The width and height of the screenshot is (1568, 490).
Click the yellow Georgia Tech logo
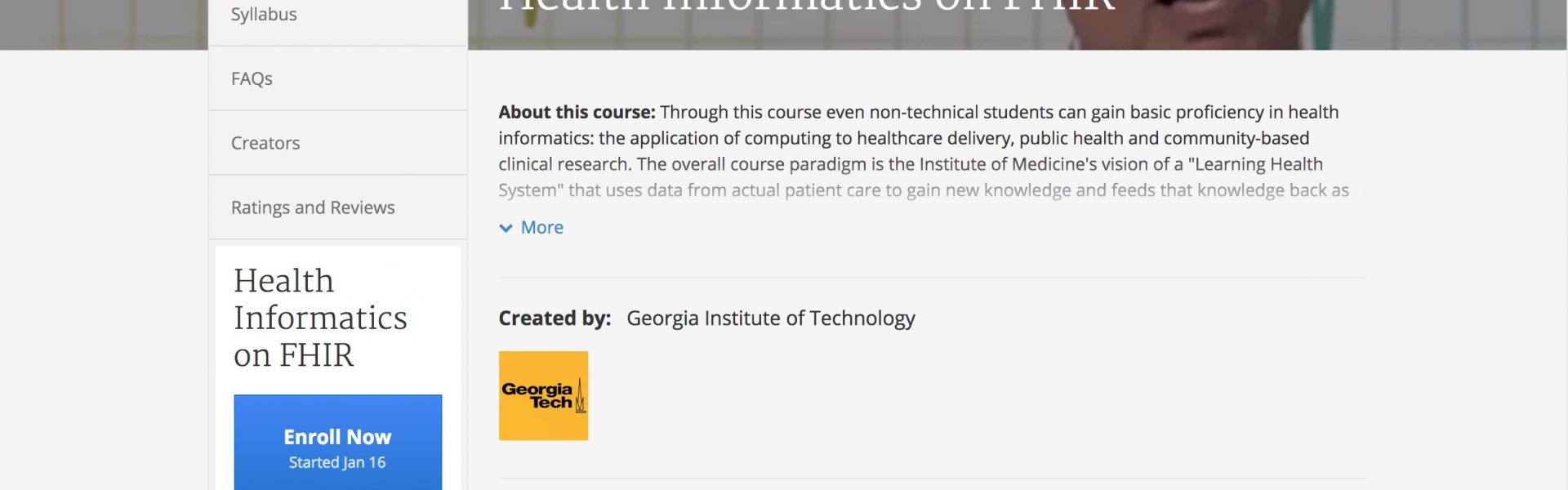[543, 396]
